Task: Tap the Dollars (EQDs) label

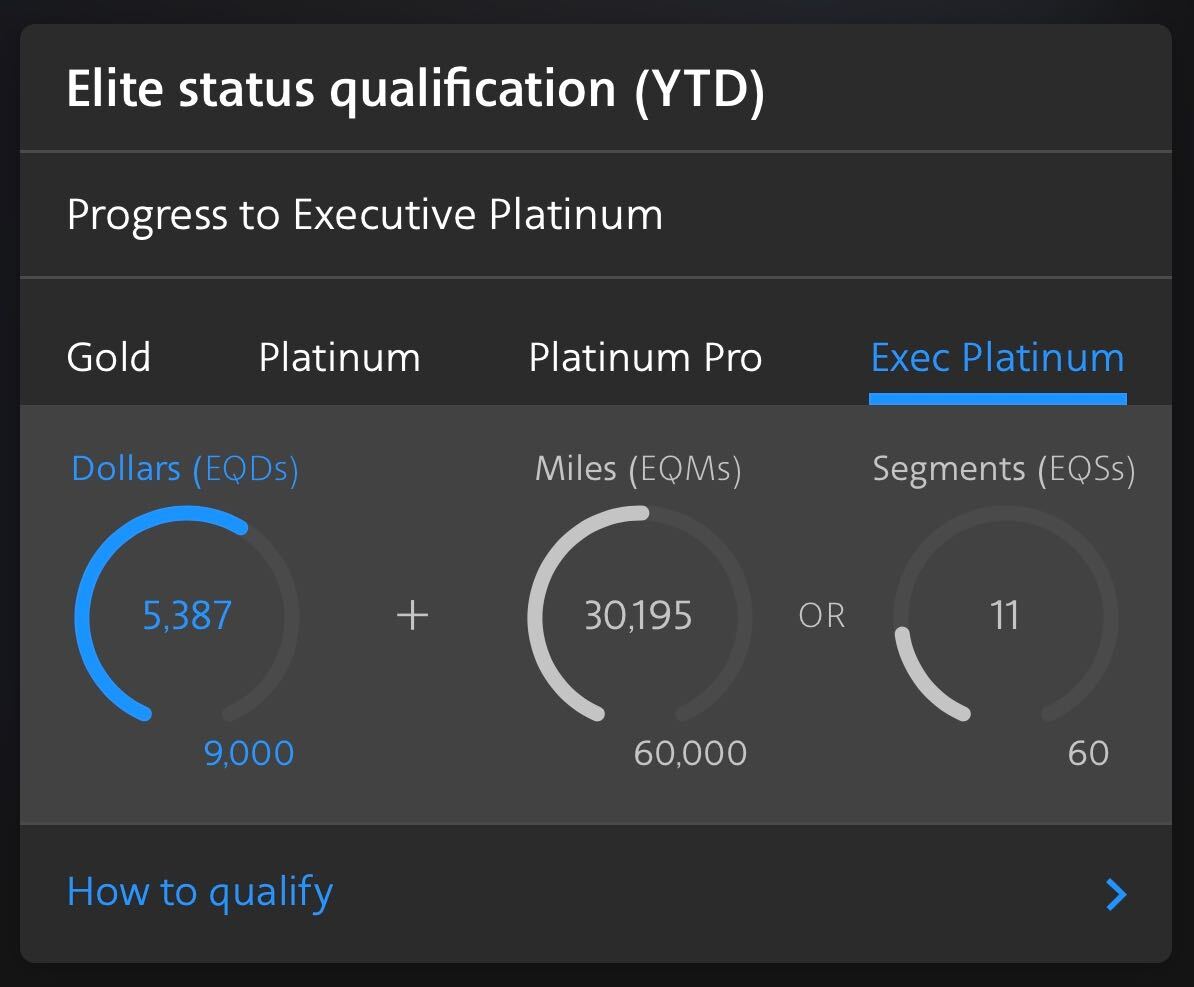Action: [185, 468]
